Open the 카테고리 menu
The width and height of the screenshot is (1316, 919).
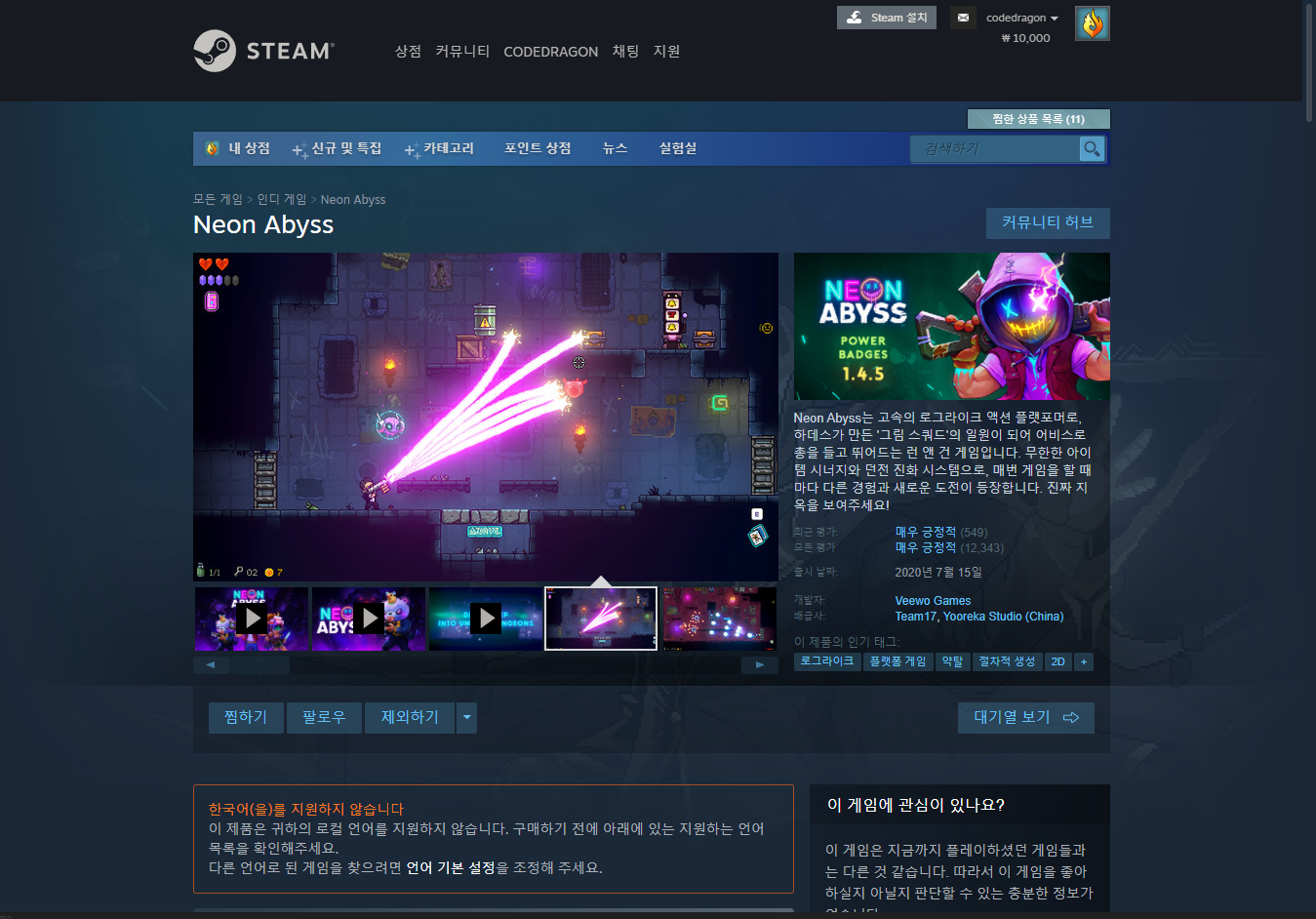[439, 148]
